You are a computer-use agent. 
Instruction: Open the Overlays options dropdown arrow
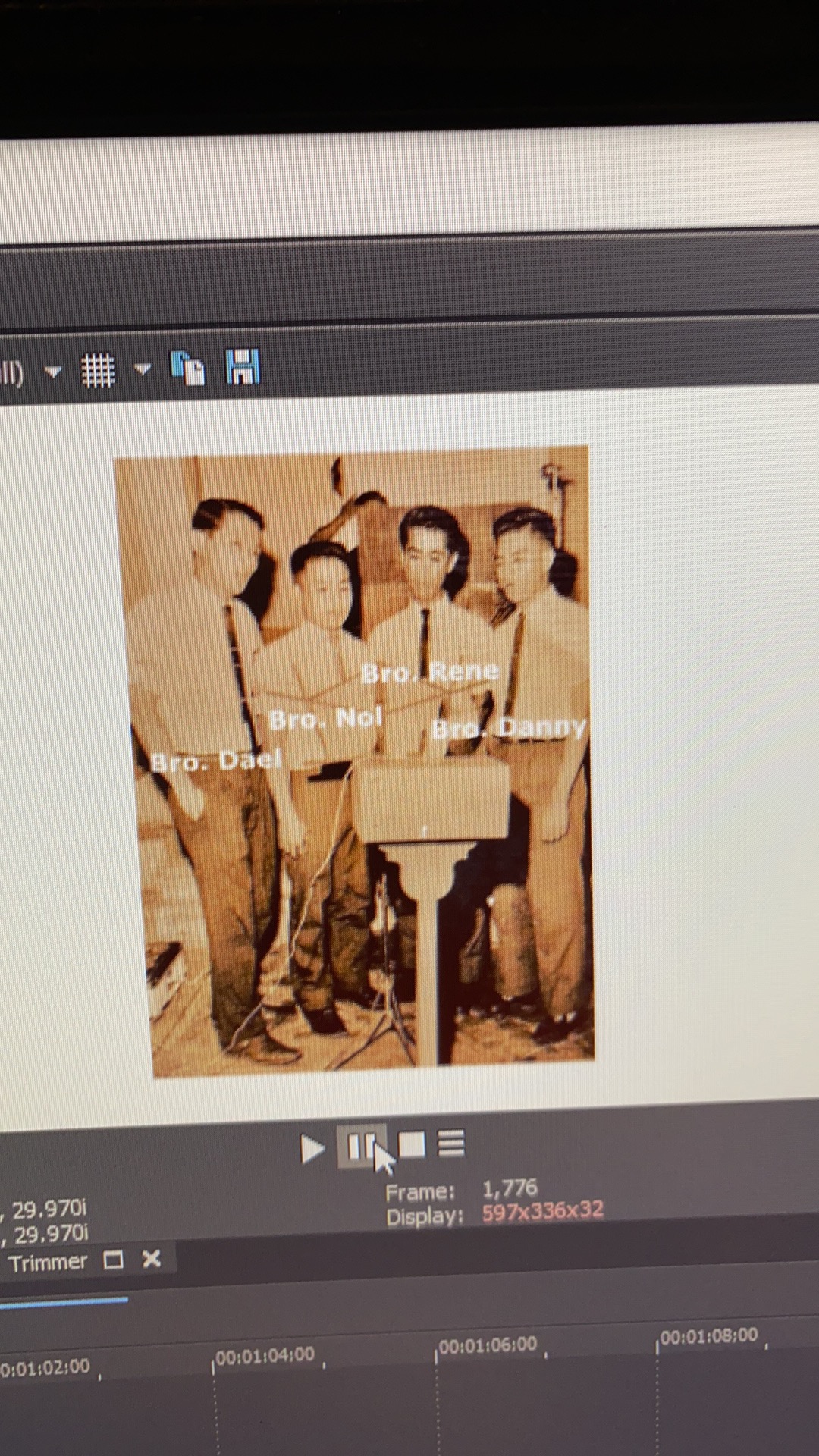[x=143, y=369]
